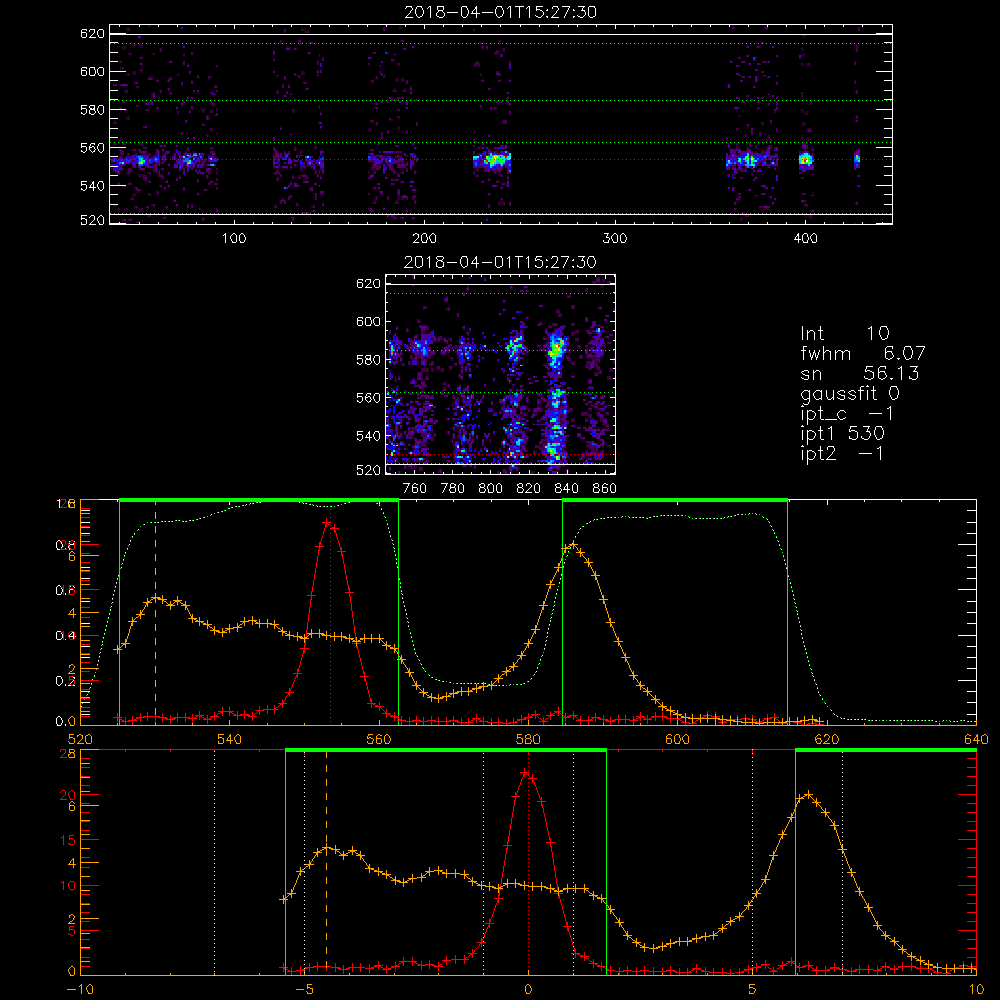The width and height of the screenshot is (1000, 1000).
Task: Click the right green bar atop upper profile plot
Action: tap(675, 501)
